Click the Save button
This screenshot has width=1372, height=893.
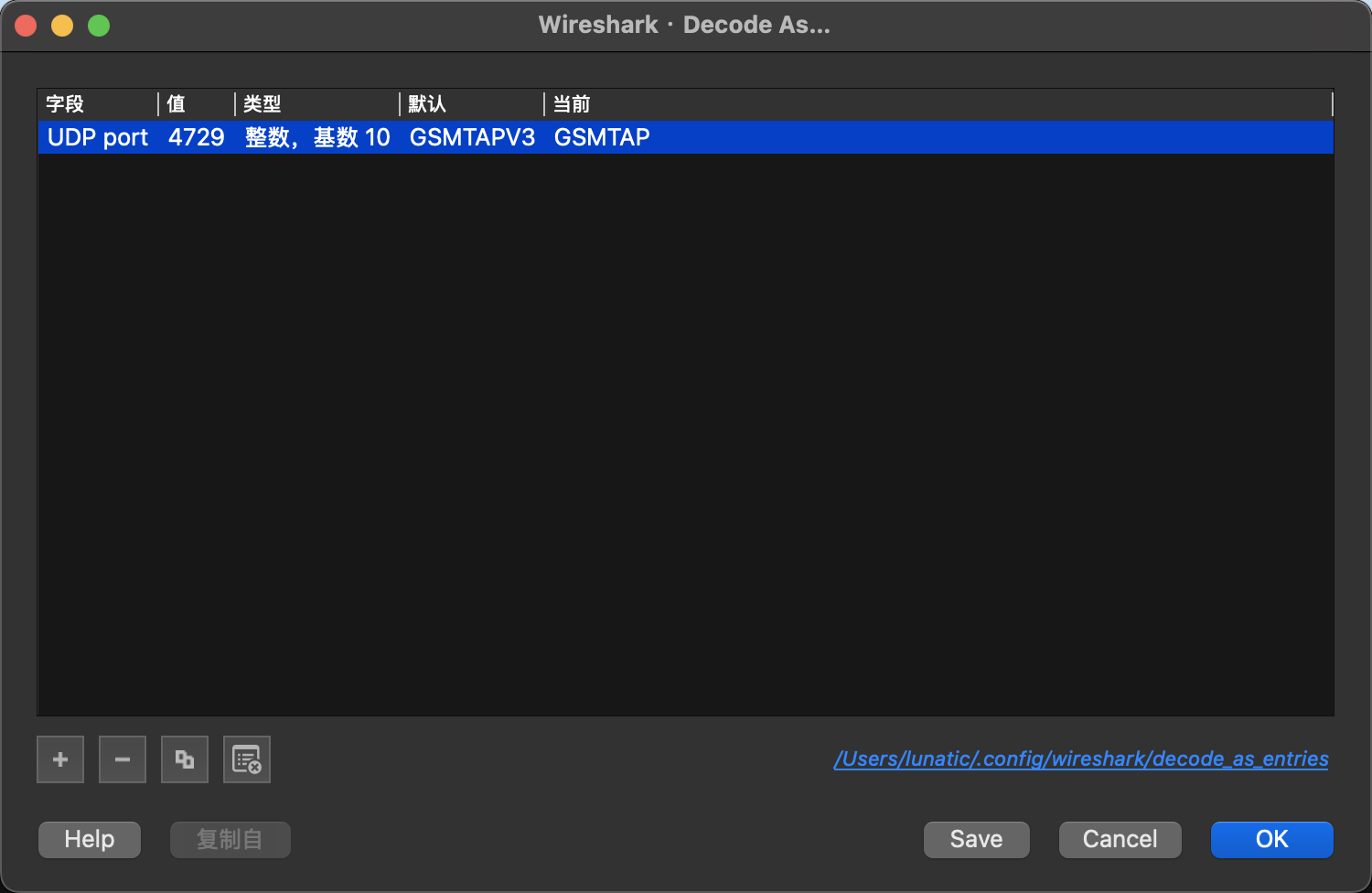coord(977,839)
